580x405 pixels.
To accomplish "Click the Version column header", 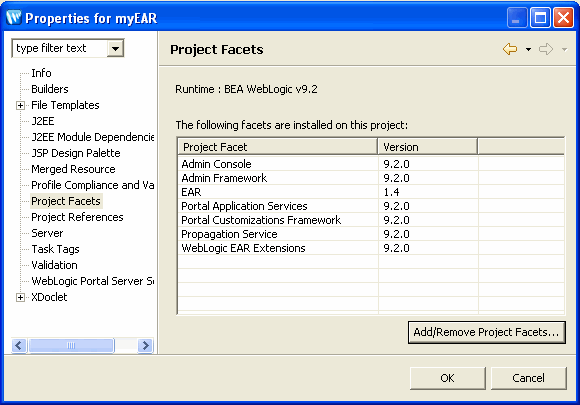I will [428, 147].
